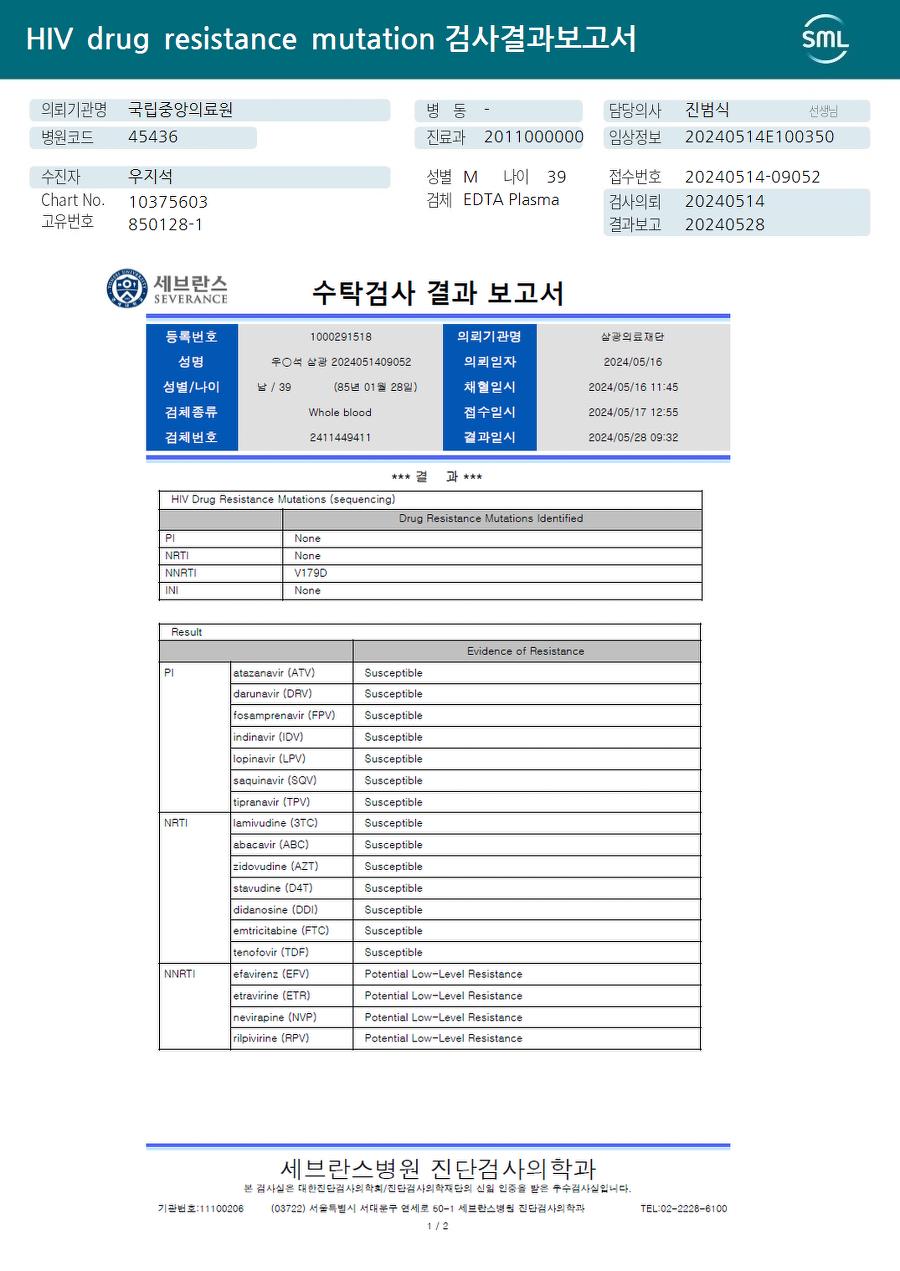Viewport: 900px width, 1271px height.
Task: Select the darunavir (DRV) row
Action: point(465,694)
